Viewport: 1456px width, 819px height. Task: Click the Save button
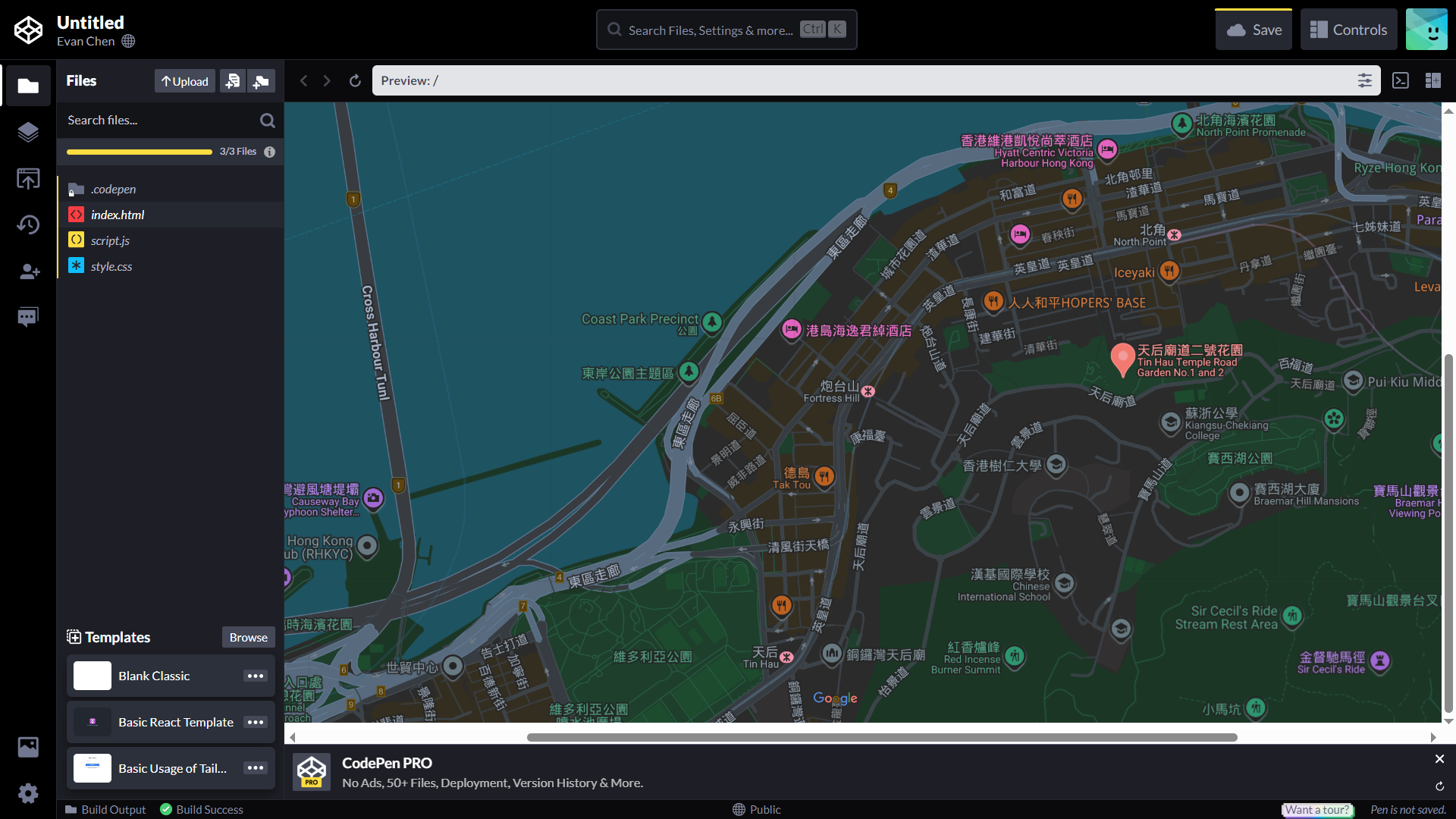coord(1254,30)
